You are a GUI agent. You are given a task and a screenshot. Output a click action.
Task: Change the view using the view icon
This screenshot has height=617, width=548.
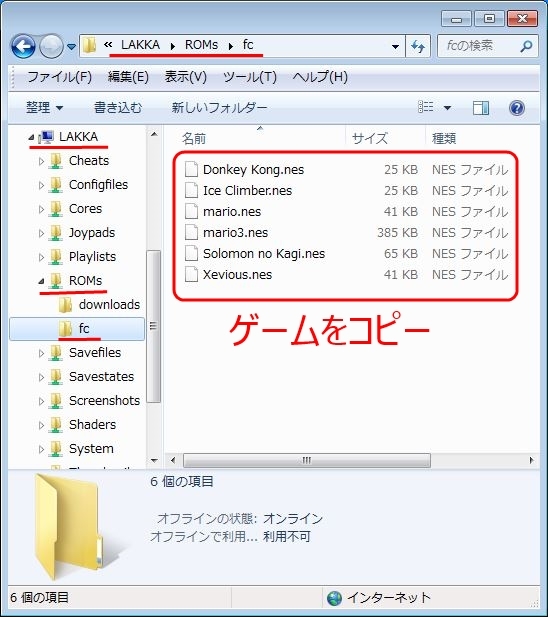point(426,107)
